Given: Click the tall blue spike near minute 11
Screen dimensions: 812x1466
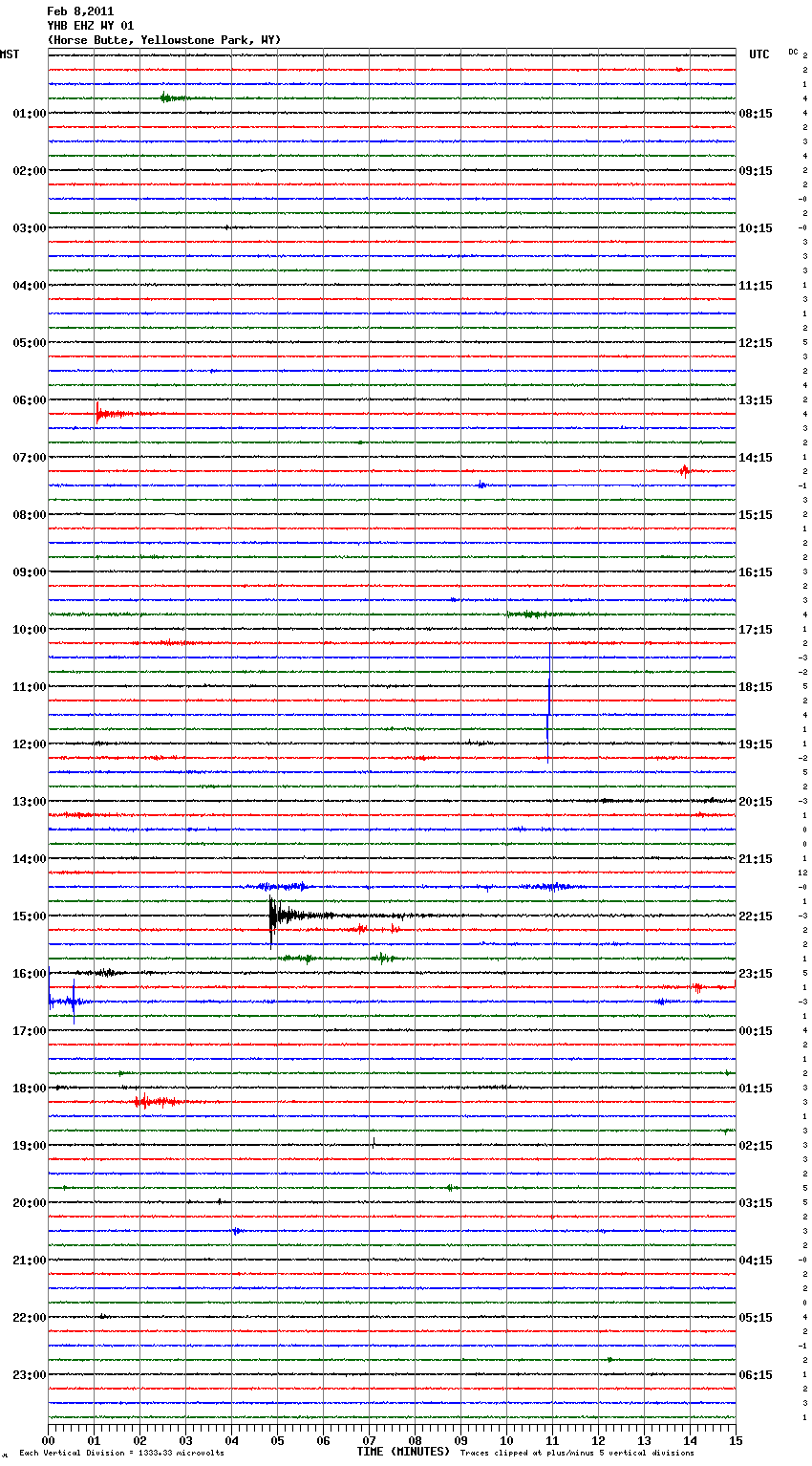Looking at the screenshot, I should click(x=548, y=702).
